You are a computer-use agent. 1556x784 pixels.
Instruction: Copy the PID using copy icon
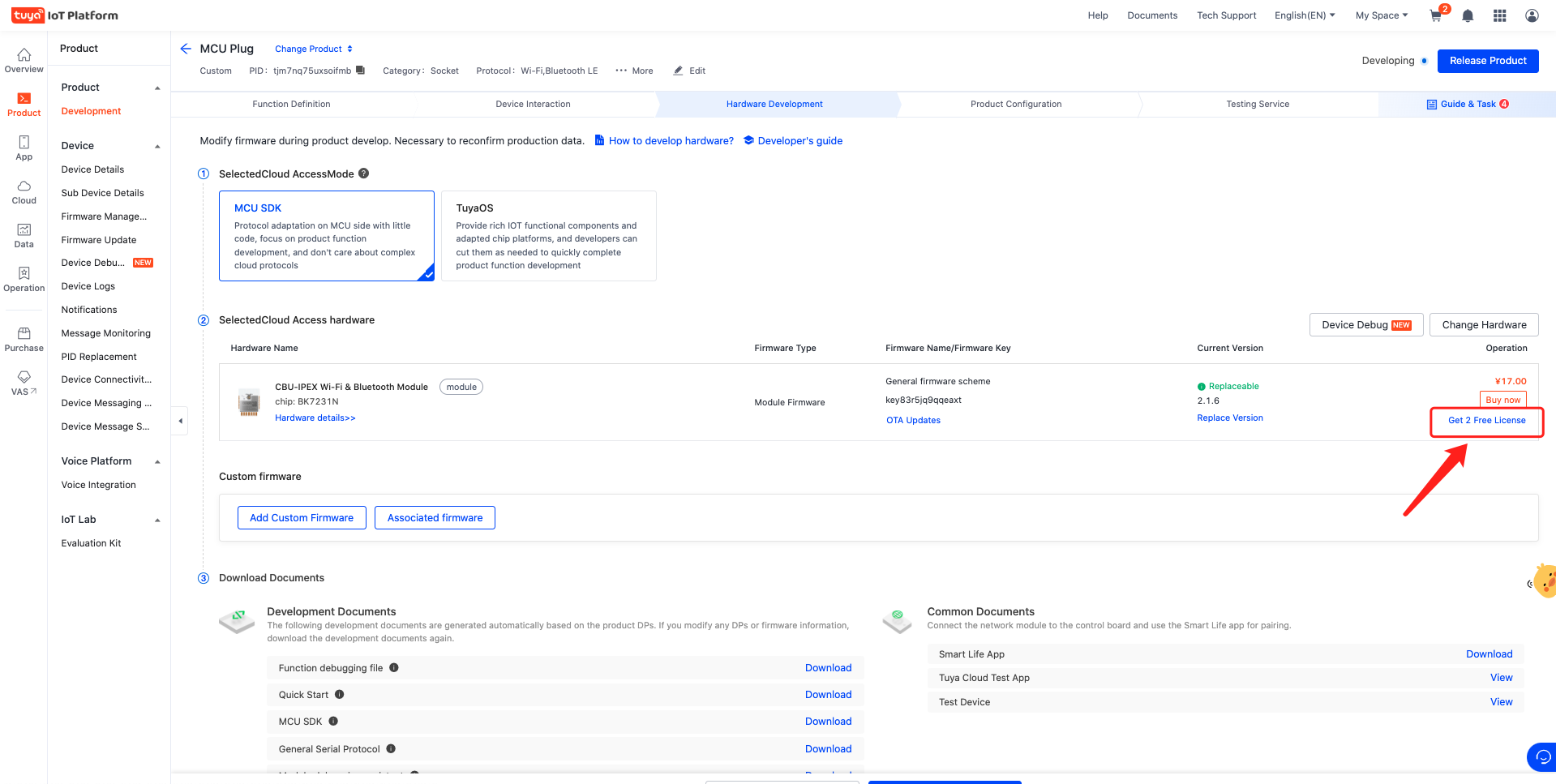coord(361,71)
